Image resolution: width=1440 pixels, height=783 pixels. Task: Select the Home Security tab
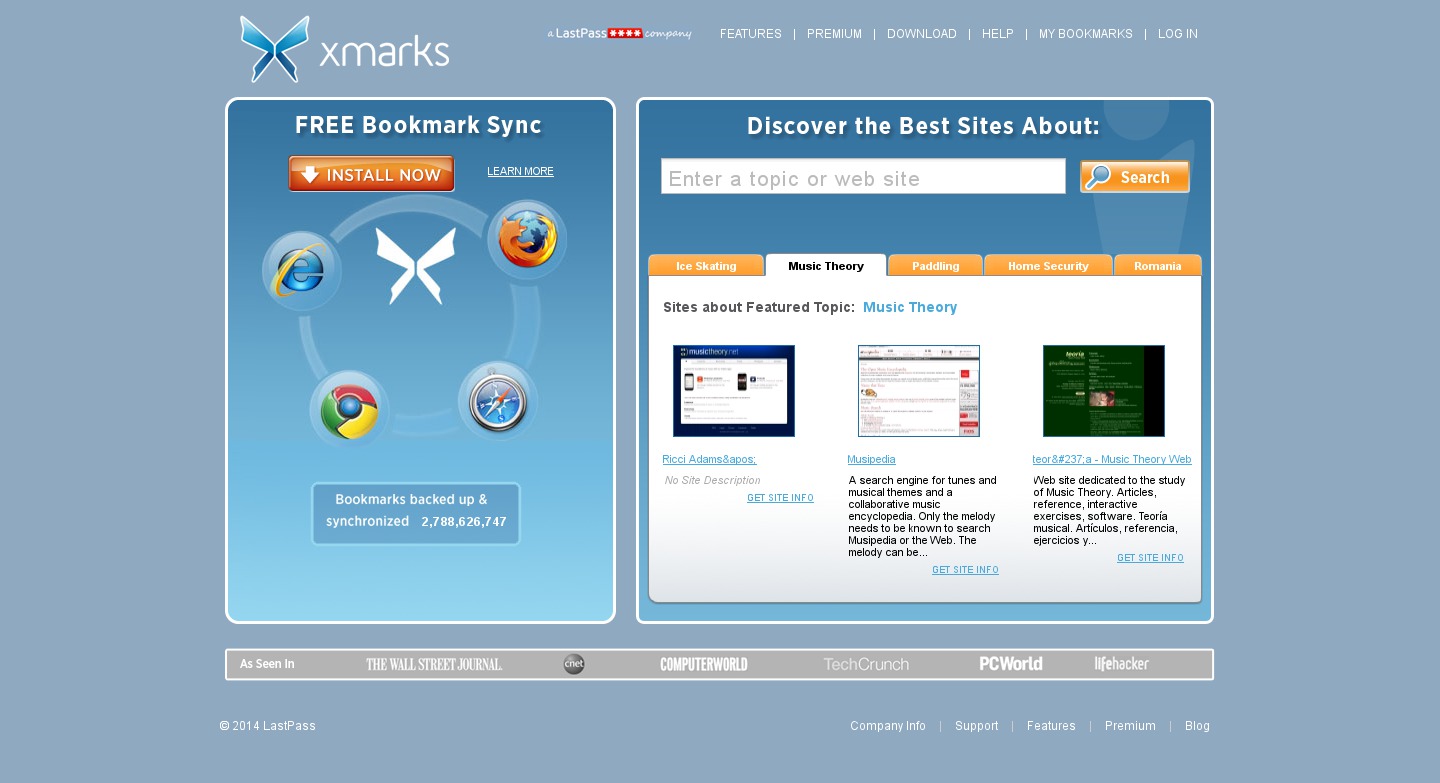(1048, 266)
